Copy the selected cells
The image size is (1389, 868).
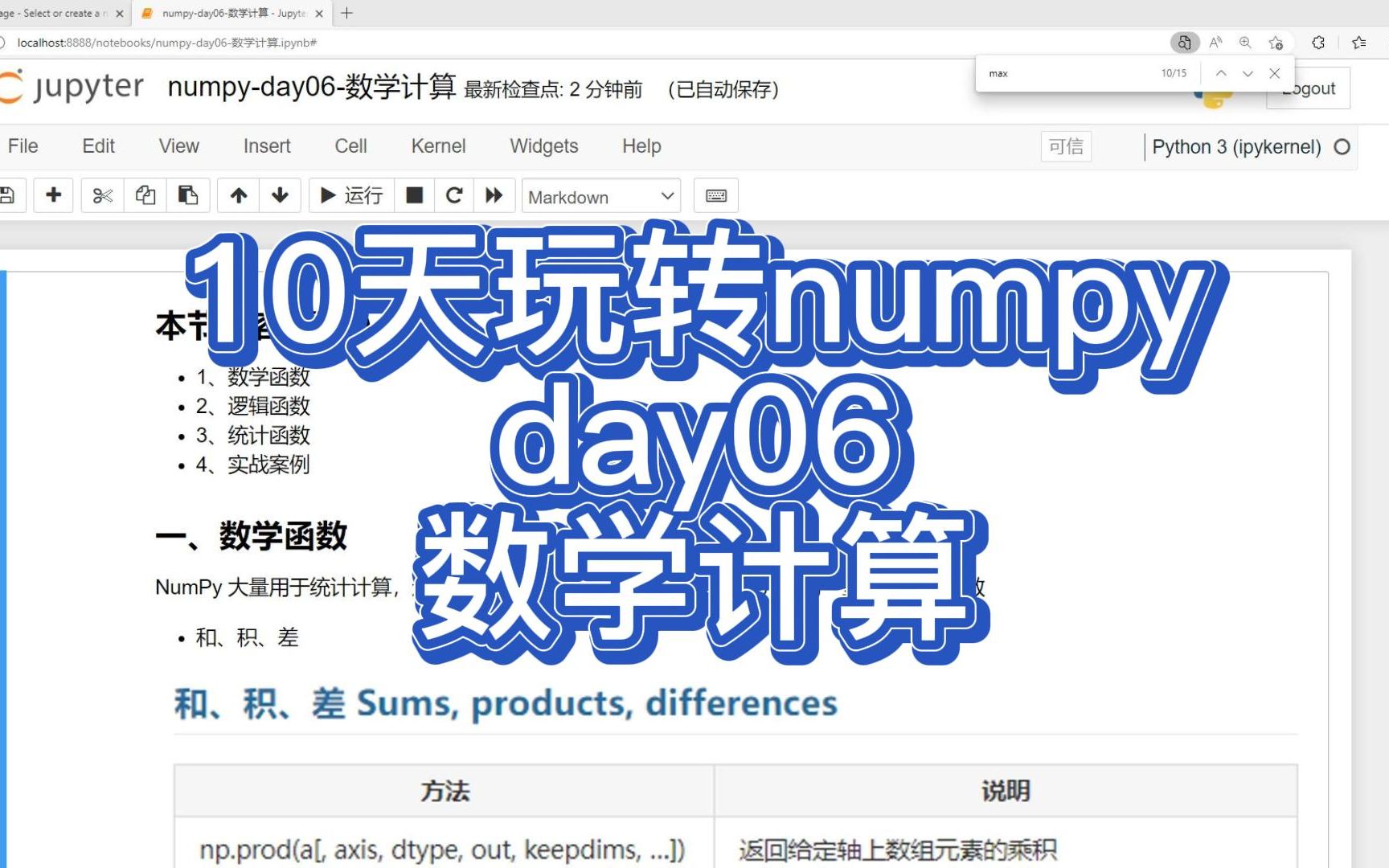click(145, 195)
